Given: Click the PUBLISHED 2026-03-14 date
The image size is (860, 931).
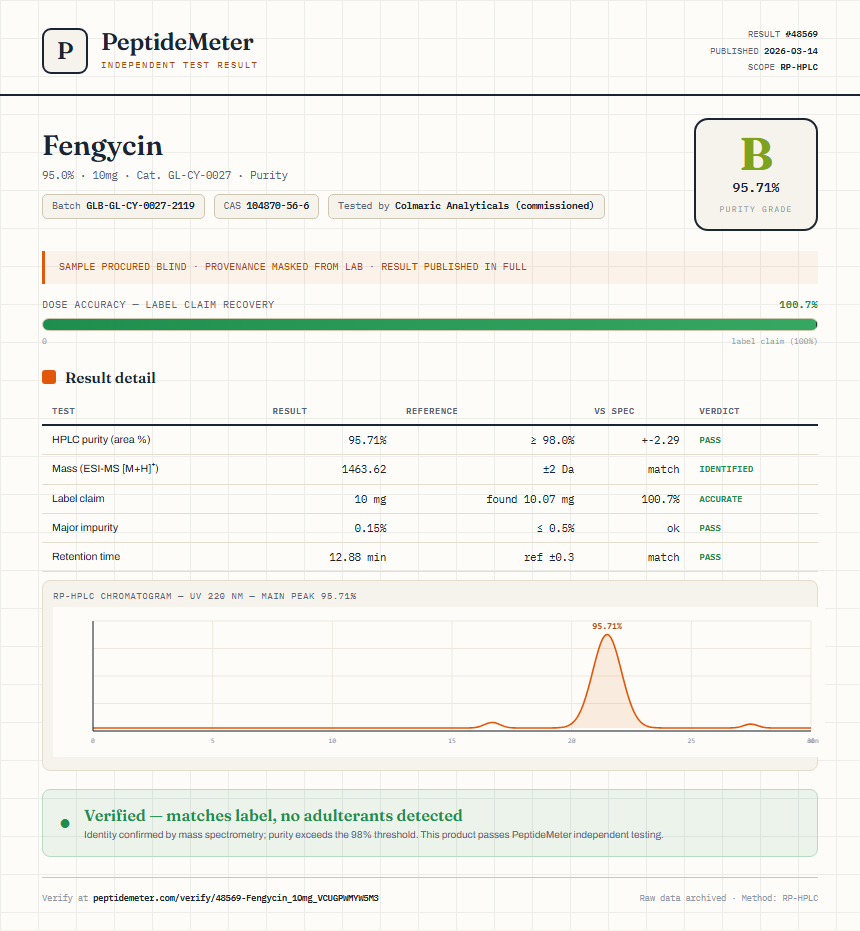Looking at the screenshot, I should (764, 51).
